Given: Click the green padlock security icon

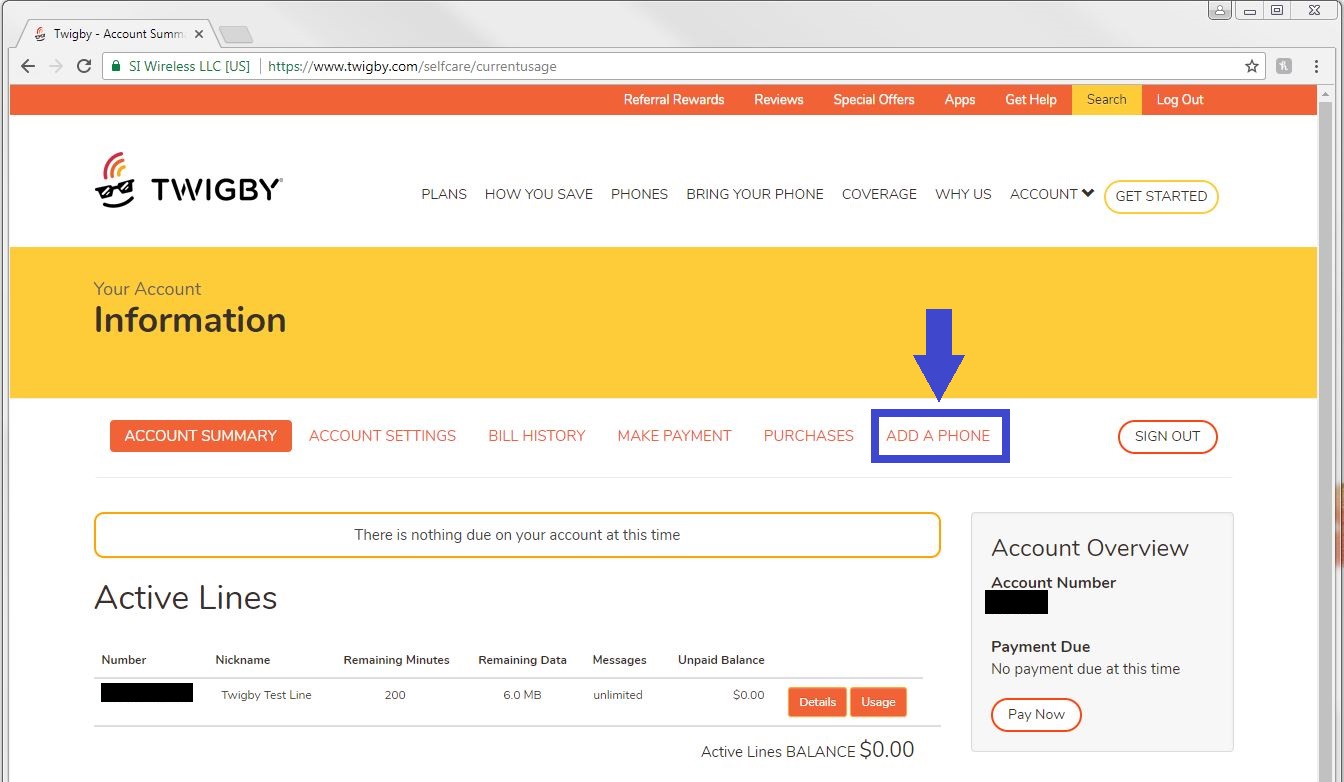Looking at the screenshot, I should tap(116, 66).
